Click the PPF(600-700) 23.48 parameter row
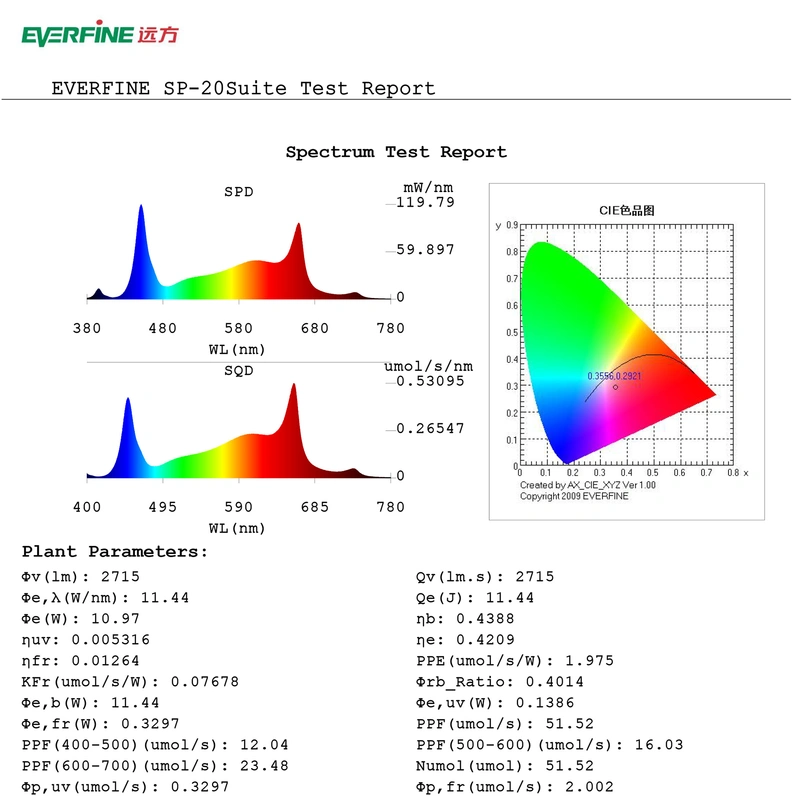This screenshot has height=800, width=800. tap(154, 766)
